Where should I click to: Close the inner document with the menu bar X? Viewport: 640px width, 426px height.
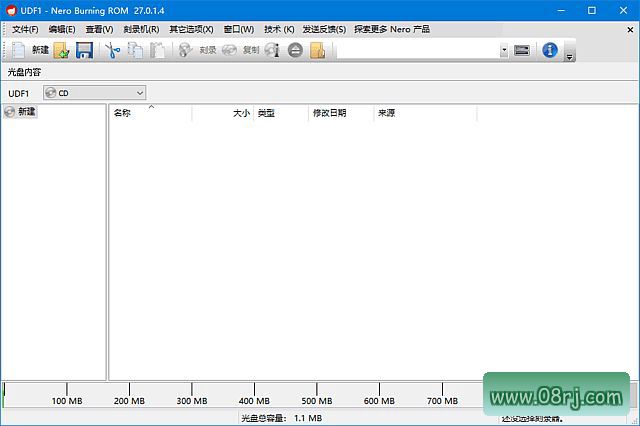(630, 30)
